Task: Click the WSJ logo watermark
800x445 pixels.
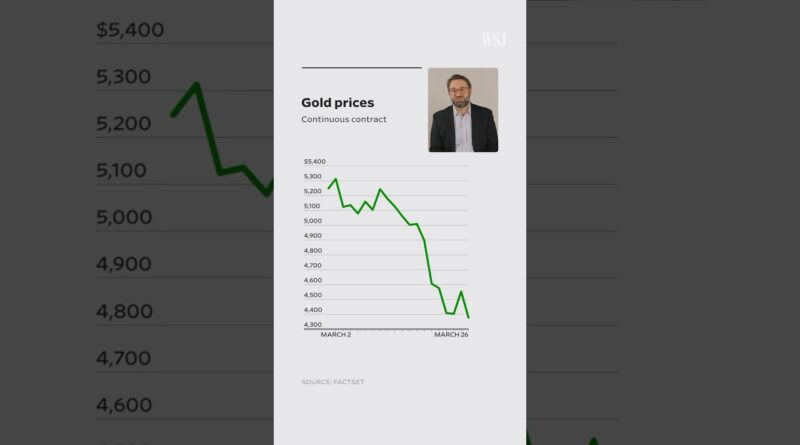Action: click(494, 40)
